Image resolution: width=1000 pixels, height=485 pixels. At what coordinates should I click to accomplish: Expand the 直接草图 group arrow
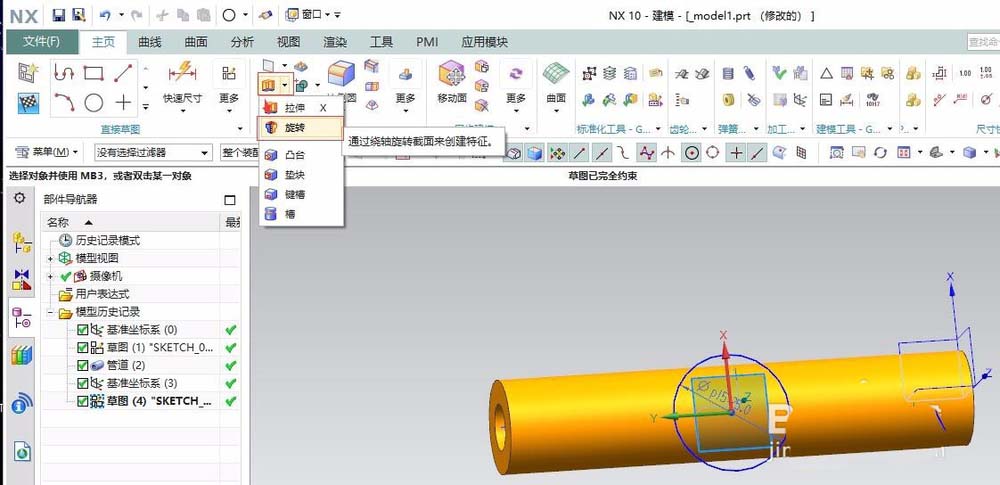240,129
